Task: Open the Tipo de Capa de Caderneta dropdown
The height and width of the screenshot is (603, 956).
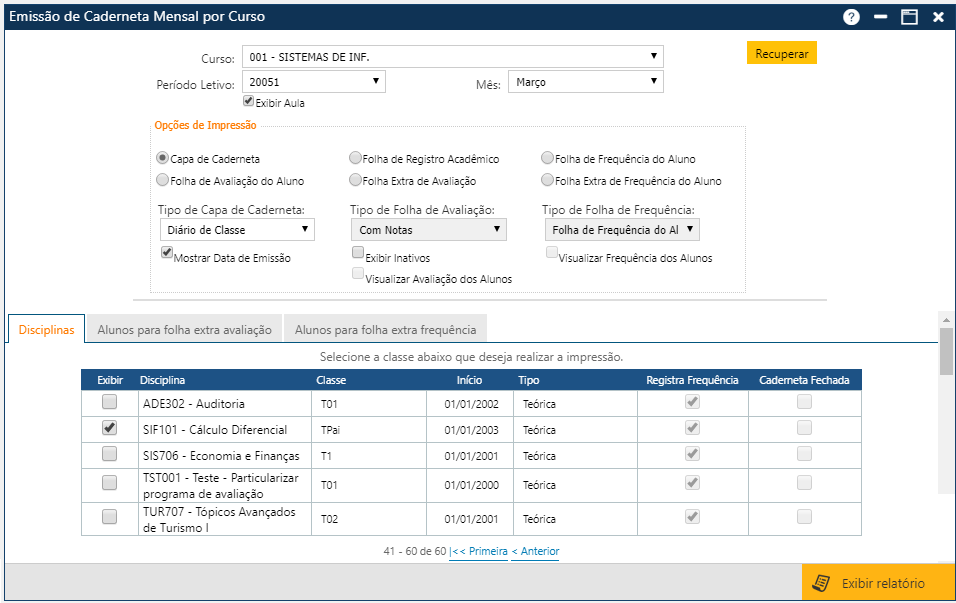Action: pos(237,230)
